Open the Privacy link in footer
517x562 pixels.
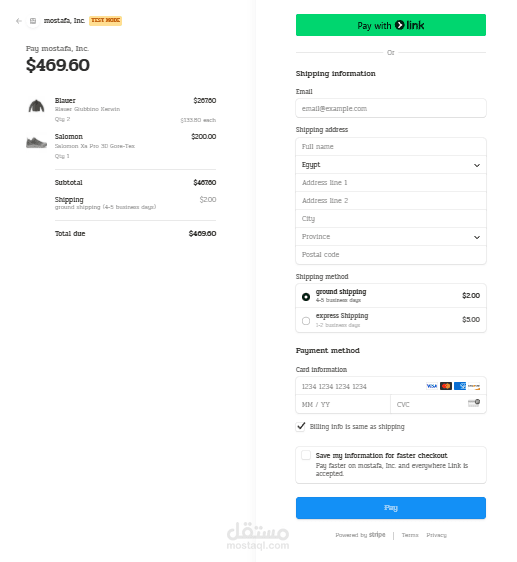click(x=436, y=535)
